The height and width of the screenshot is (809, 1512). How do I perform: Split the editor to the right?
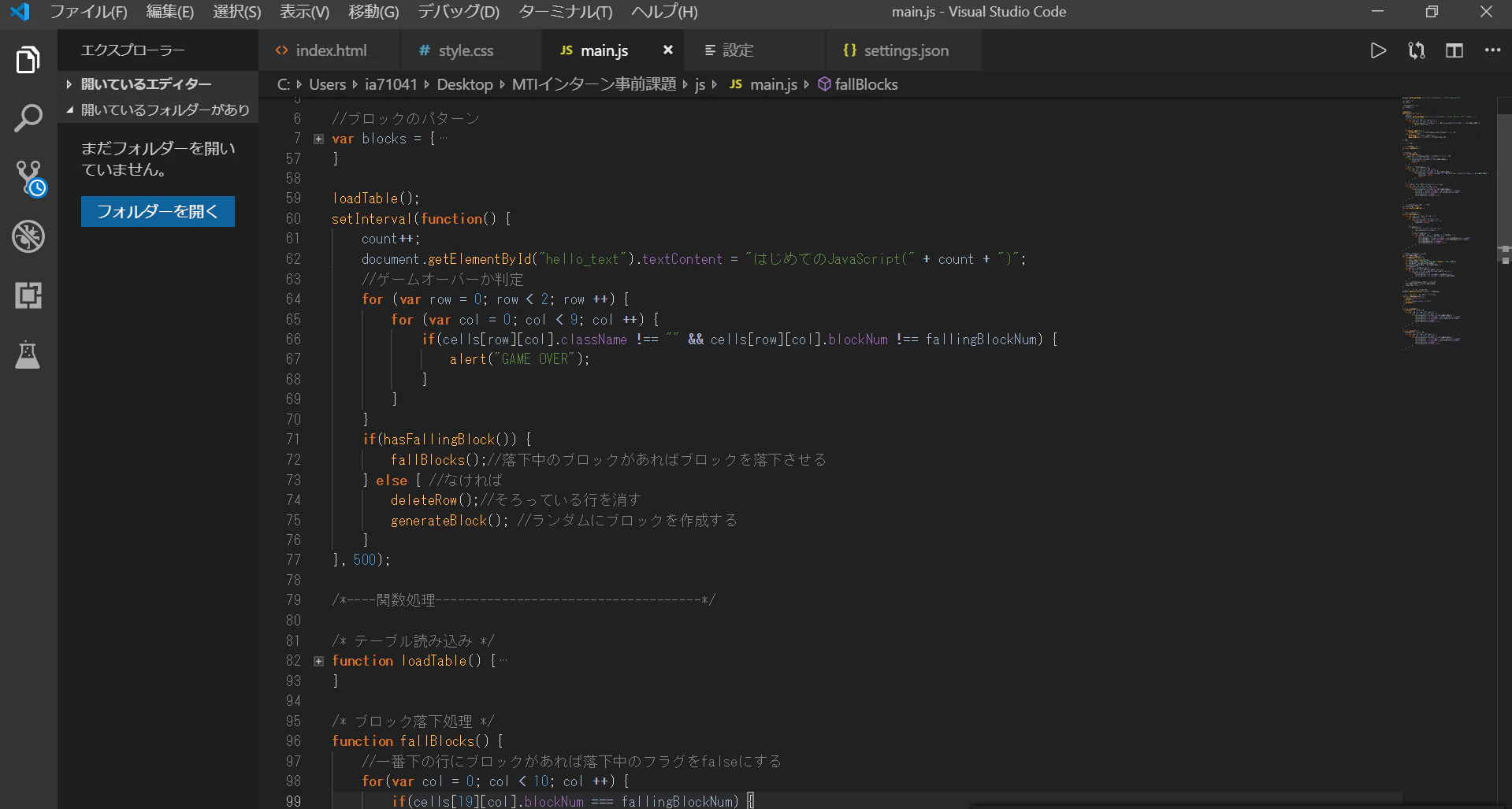click(x=1454, y=51)
